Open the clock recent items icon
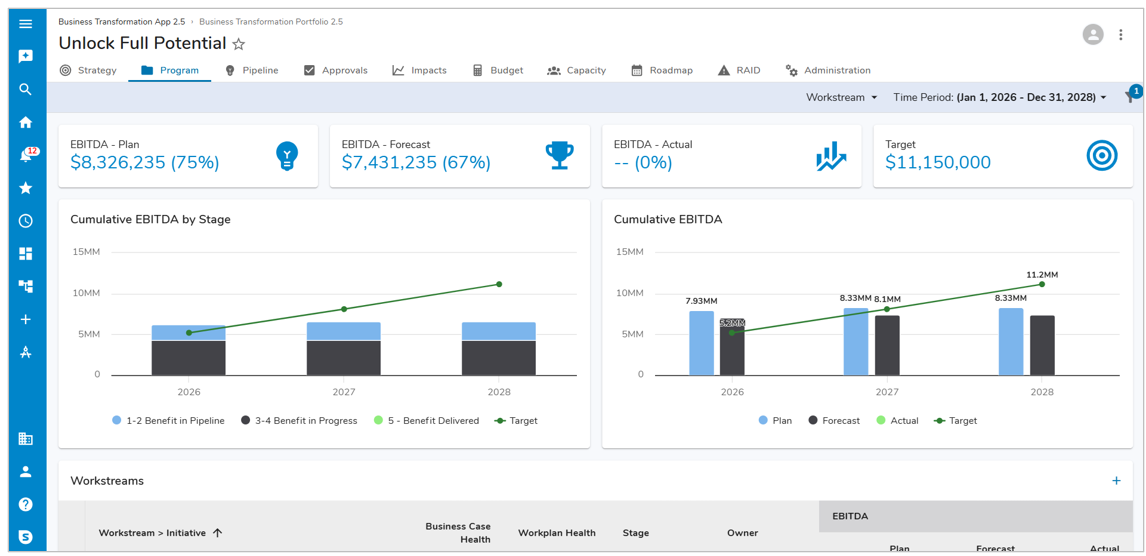 point(26,221)
